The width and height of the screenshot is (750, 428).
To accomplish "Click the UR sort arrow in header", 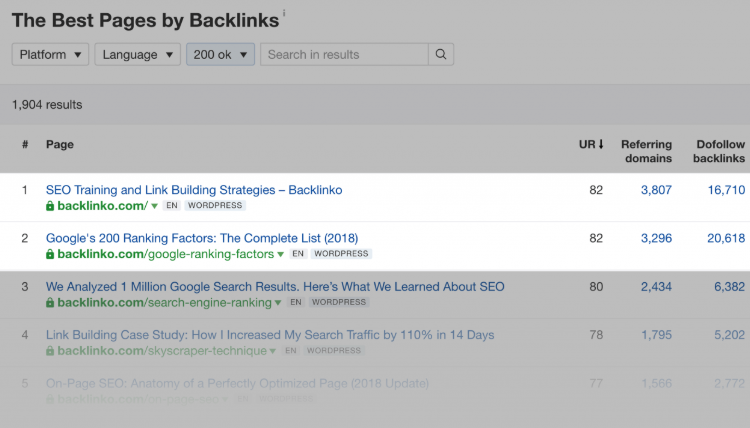I will point(601,144).
